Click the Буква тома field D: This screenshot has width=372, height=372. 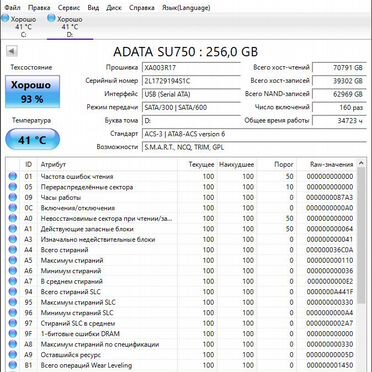(191, 120)
